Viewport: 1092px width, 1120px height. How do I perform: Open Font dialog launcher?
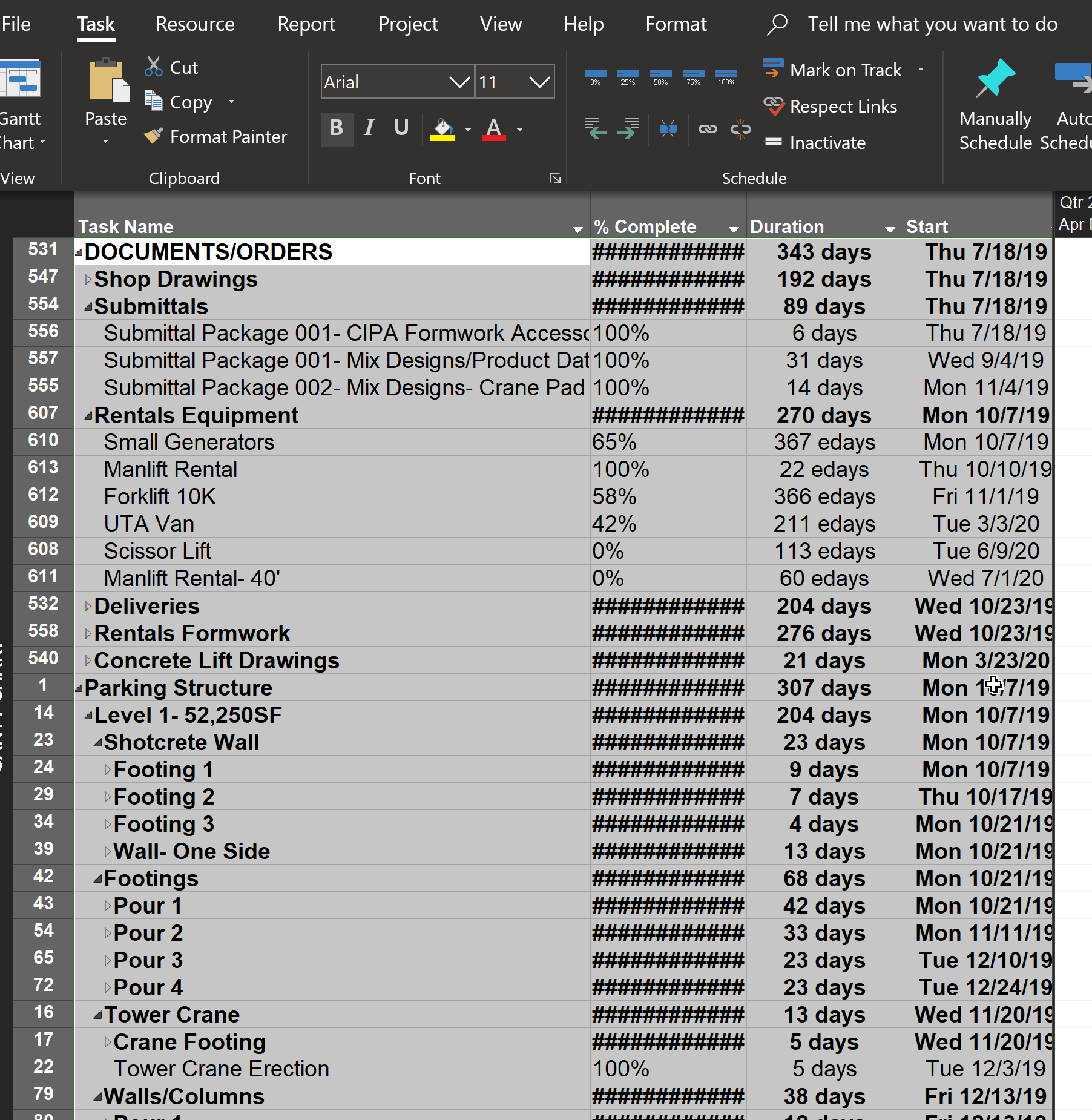pos(554,178)
